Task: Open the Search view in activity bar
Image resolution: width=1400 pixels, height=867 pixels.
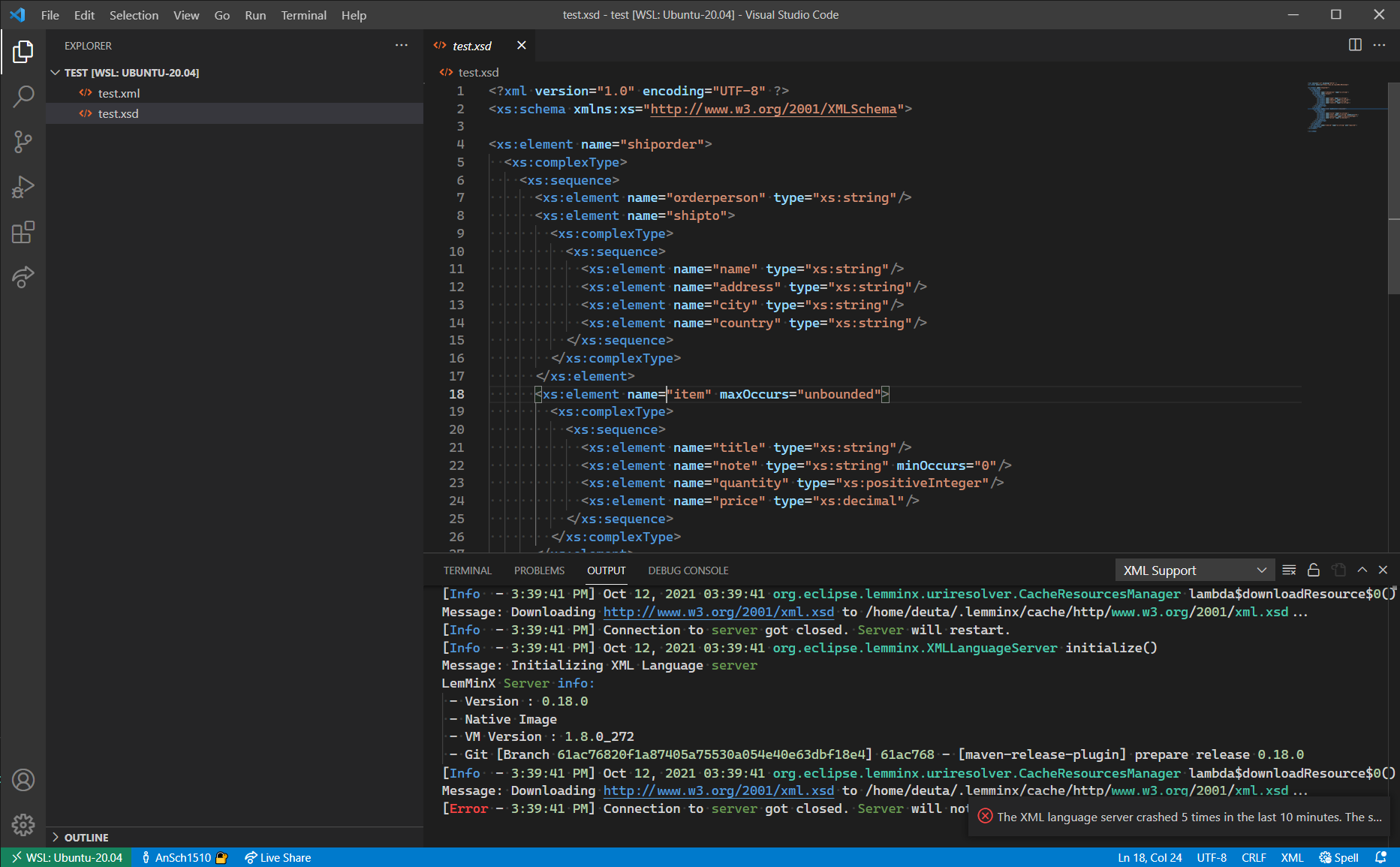Action: pos(23,96)
